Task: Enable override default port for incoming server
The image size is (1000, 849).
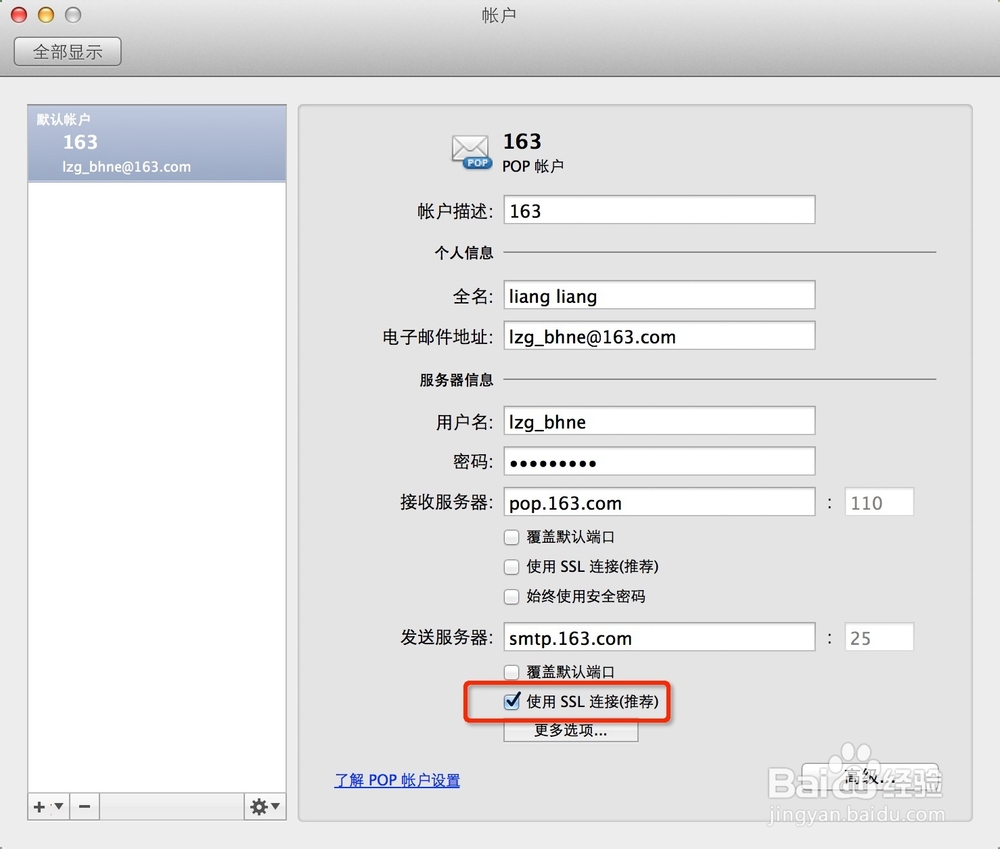Action: click(x=511, y=537)
